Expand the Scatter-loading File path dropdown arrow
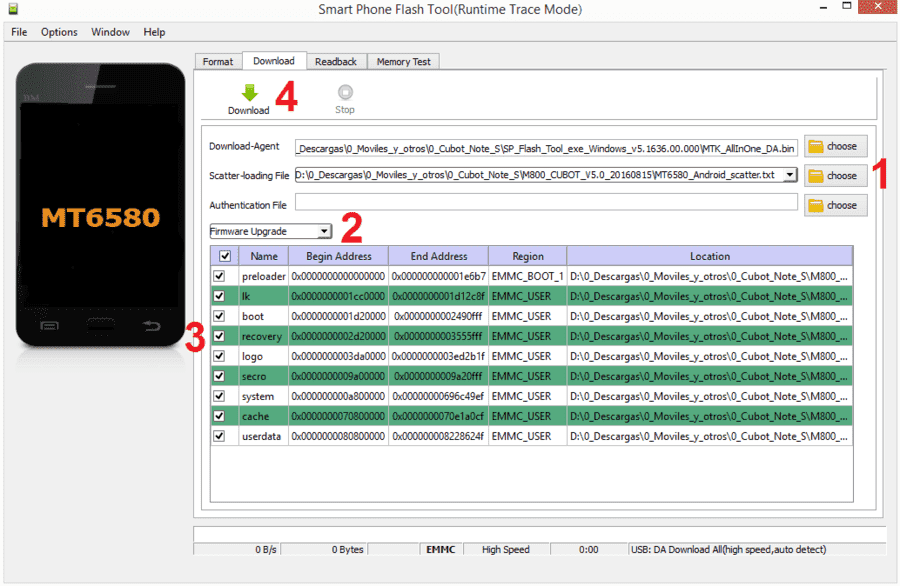The image size is (900, 586). (x=790, y=174)
